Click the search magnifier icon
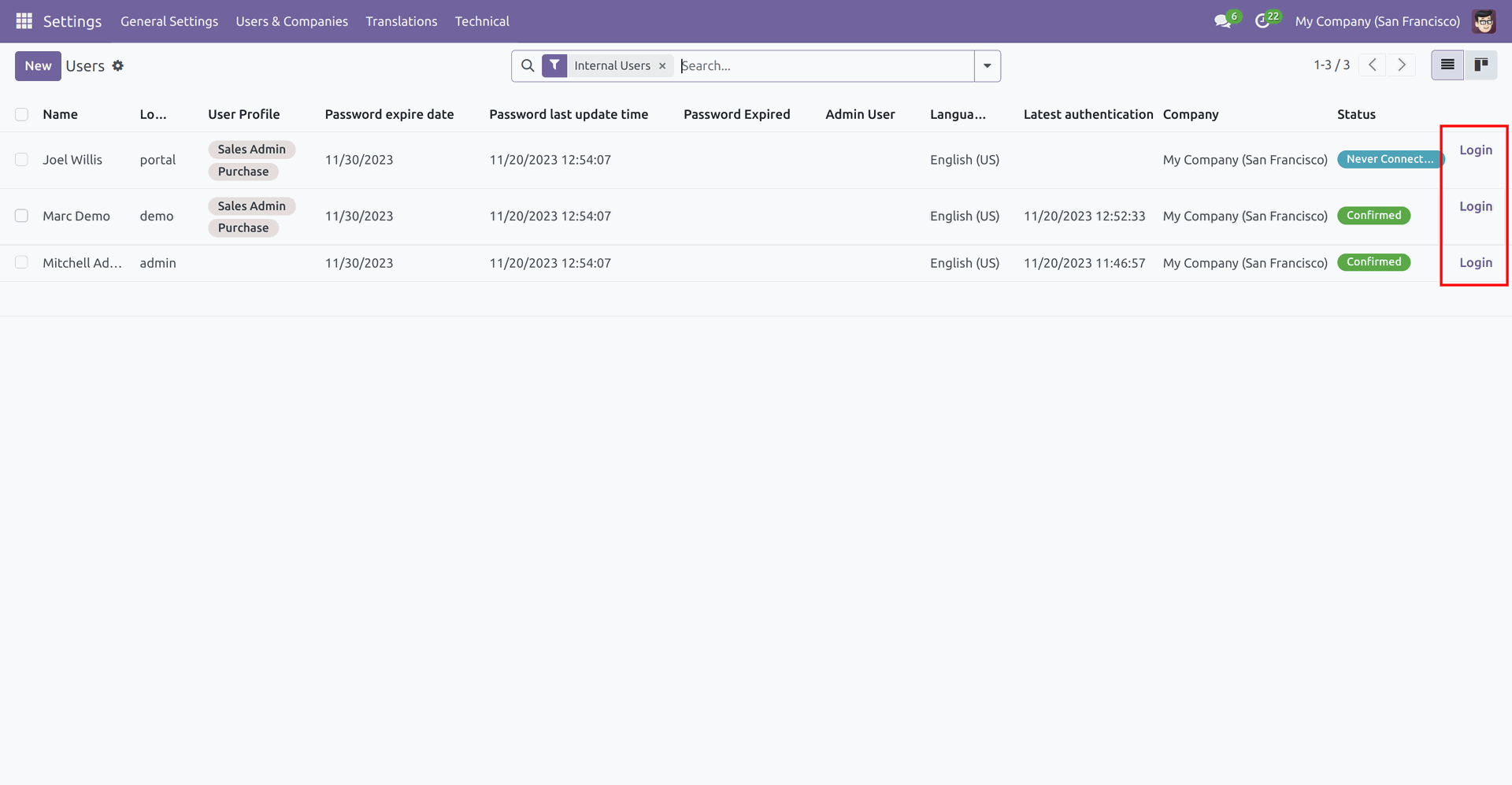 pos(528,66)
